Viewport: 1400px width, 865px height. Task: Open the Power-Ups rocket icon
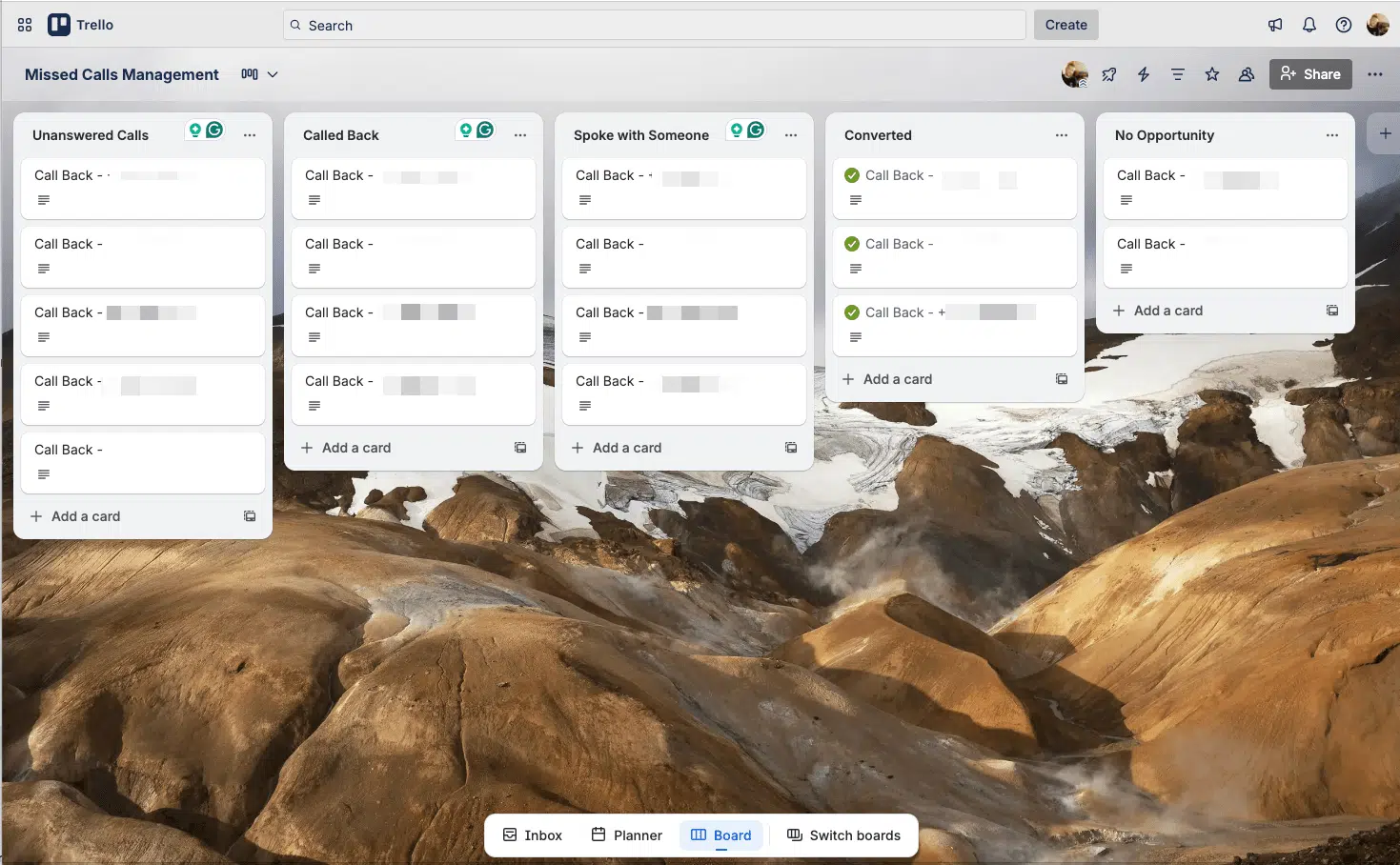[x=1109, y=74]
